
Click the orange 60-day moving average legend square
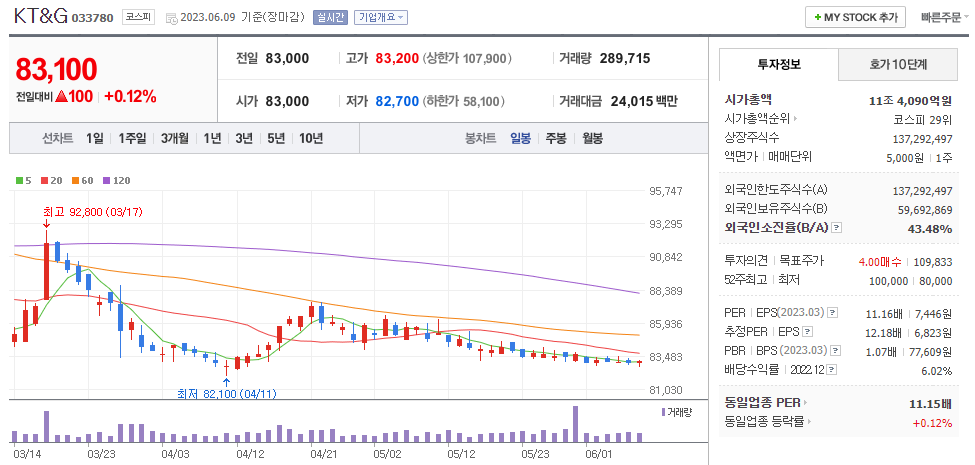74,181
